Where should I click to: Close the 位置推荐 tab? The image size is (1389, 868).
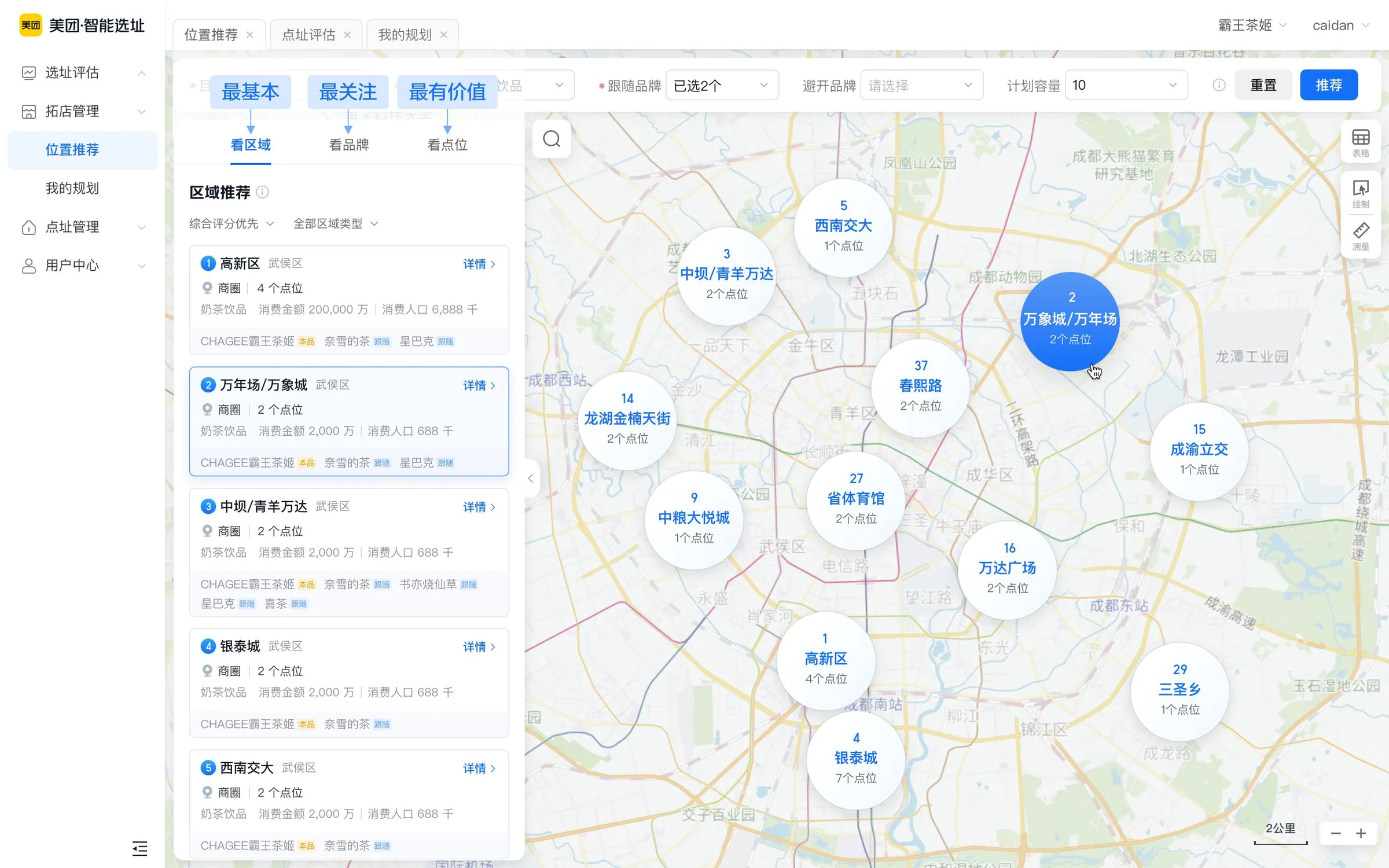click(x=250, y=35)
